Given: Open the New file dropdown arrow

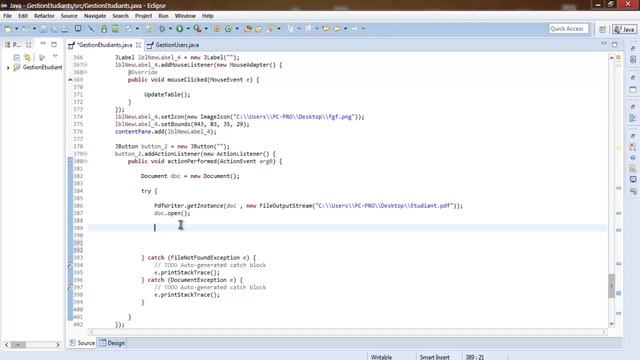Looking at the screenshot, I should point(16,29).
